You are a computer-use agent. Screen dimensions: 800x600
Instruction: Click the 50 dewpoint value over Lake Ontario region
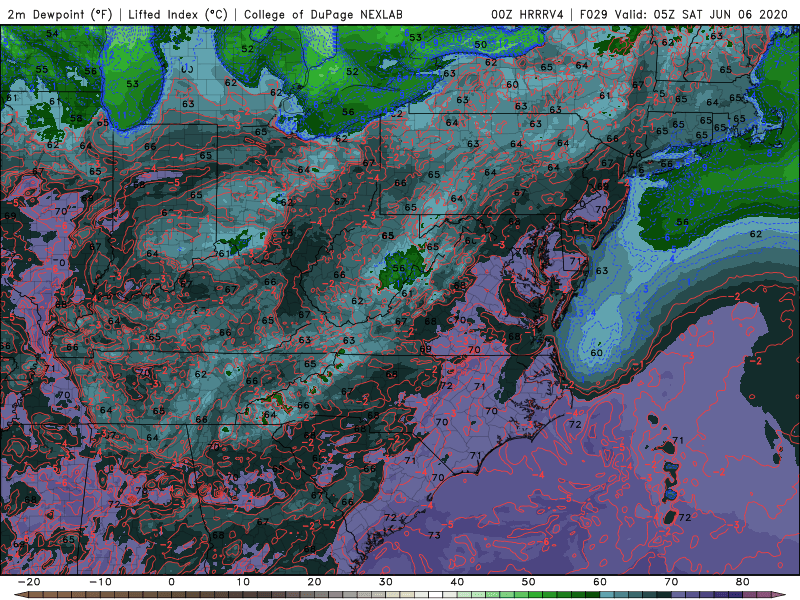coord(481,44)
